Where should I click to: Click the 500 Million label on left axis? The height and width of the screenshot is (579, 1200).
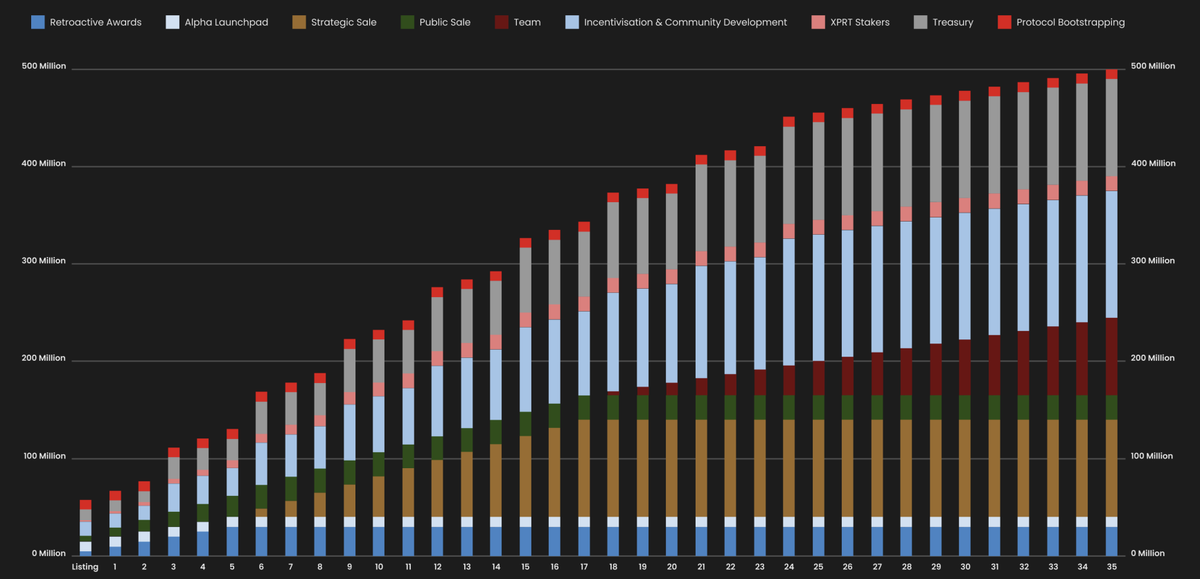[44, 66]
